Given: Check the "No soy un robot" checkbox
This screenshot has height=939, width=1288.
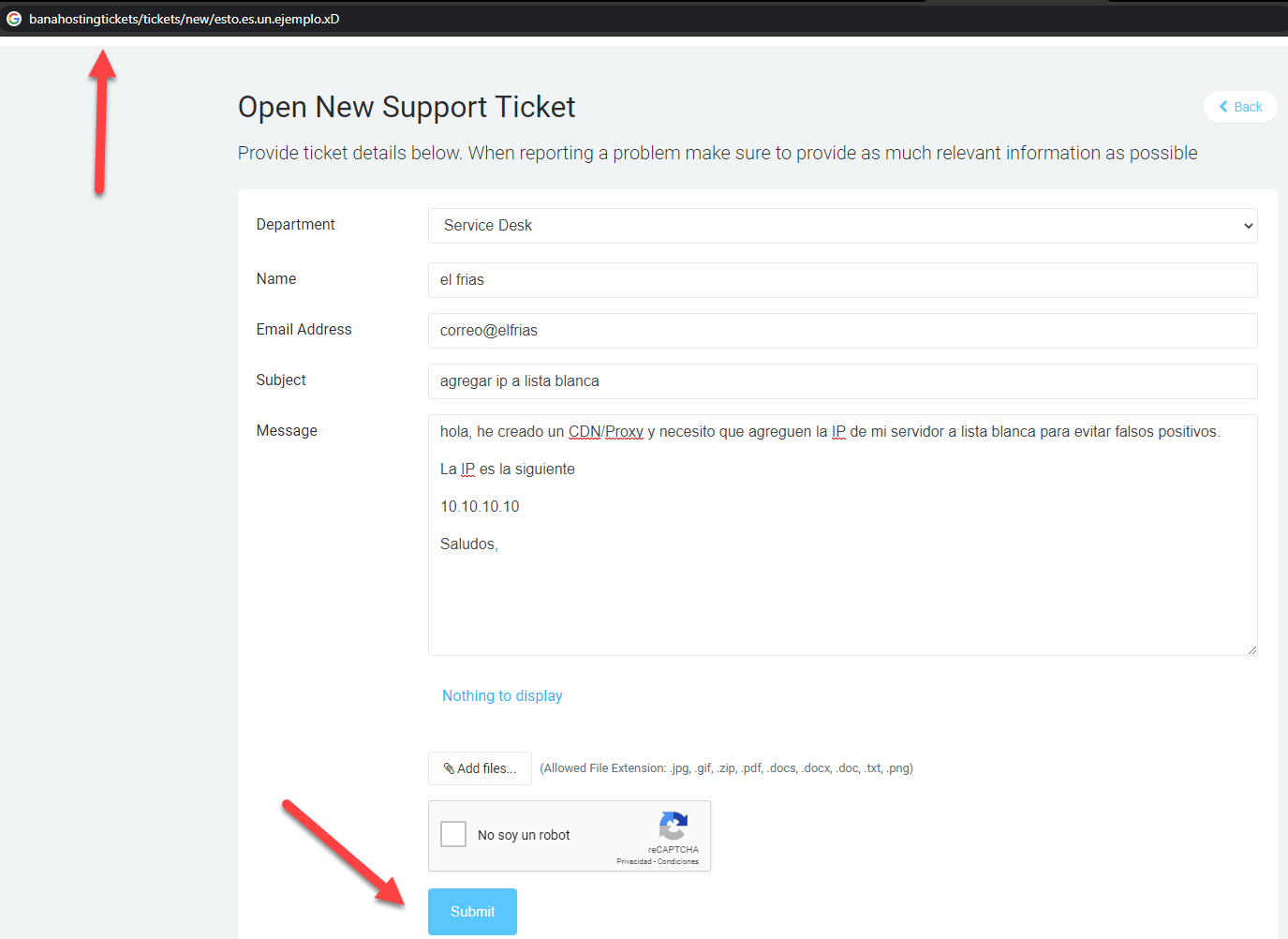Looking at the screenshot, I should click(453, 834).
